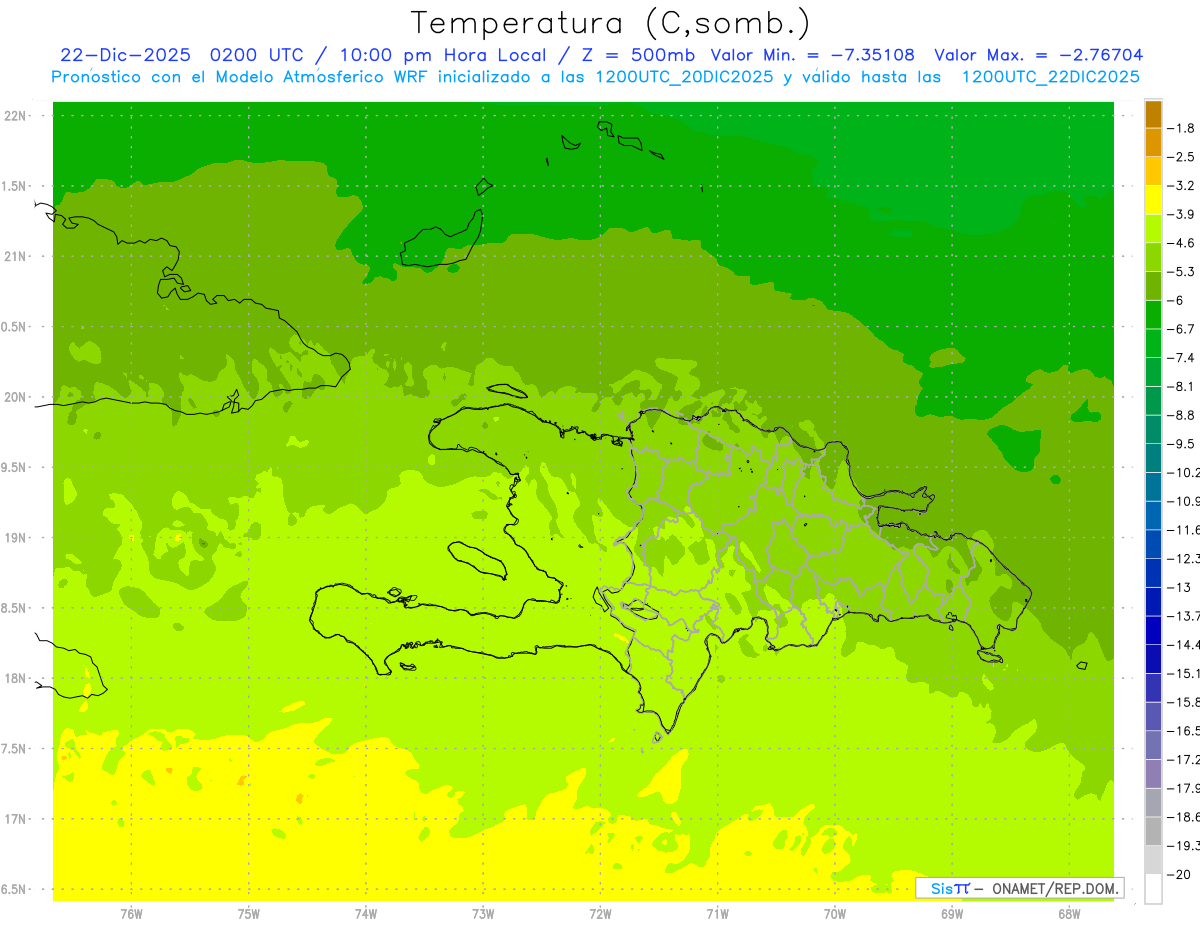Click the yellow swatch between -3.2 and -3.9
The image size is (1200, 927).
pos(1153,200)
